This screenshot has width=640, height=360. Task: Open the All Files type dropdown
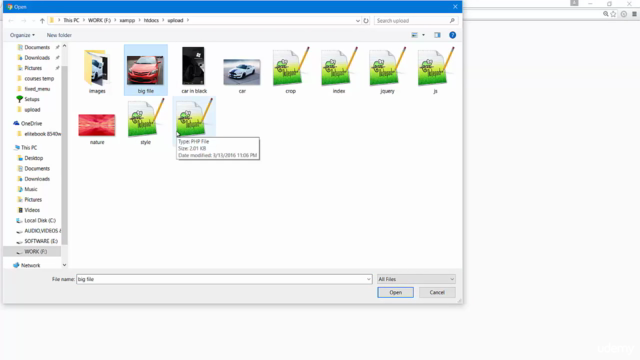416,279
